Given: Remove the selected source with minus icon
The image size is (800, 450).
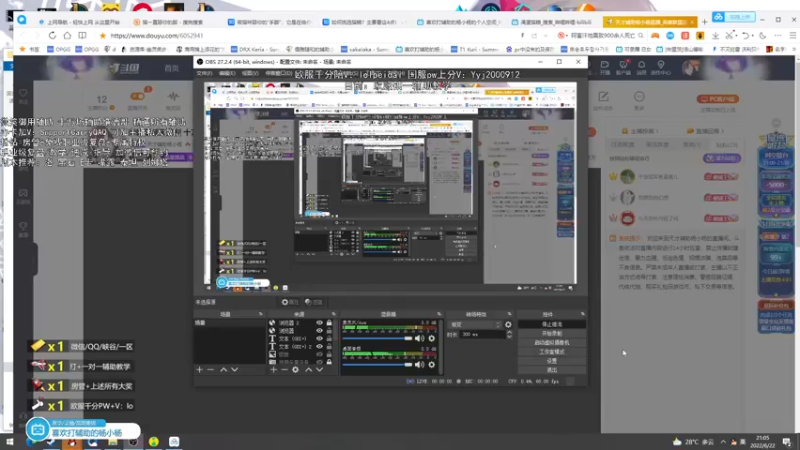Looking at the screenshot, I should point(284,369).
